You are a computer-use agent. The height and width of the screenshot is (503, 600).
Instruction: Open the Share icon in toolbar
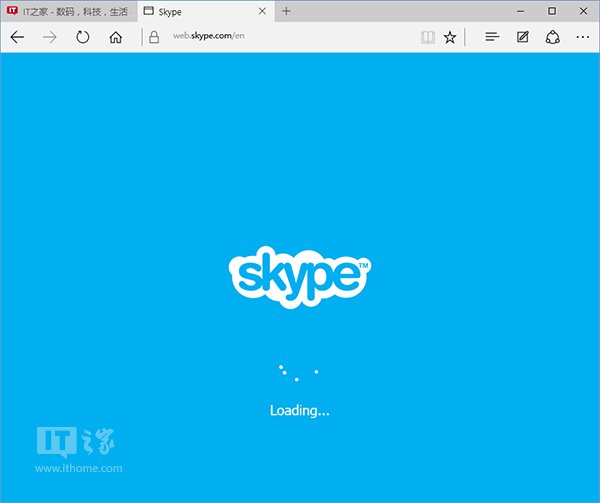pyautogui.click(x=553, y=37)
